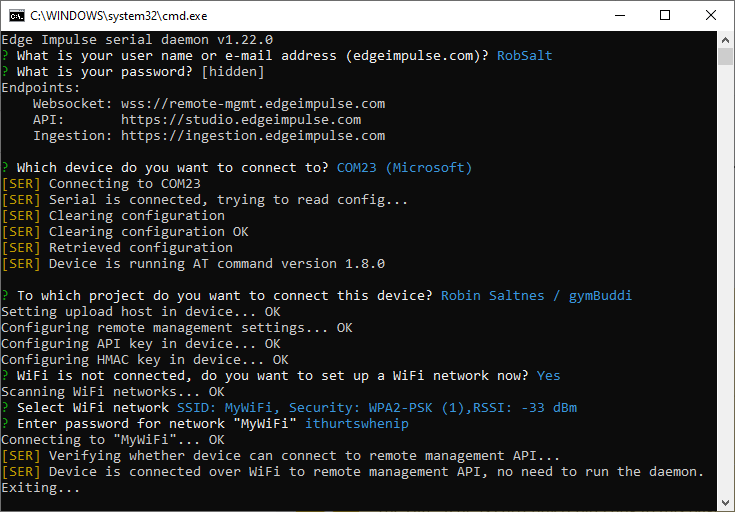735x512 pixels.
Task: Close the command prompt window
Action: pos(710,15)
